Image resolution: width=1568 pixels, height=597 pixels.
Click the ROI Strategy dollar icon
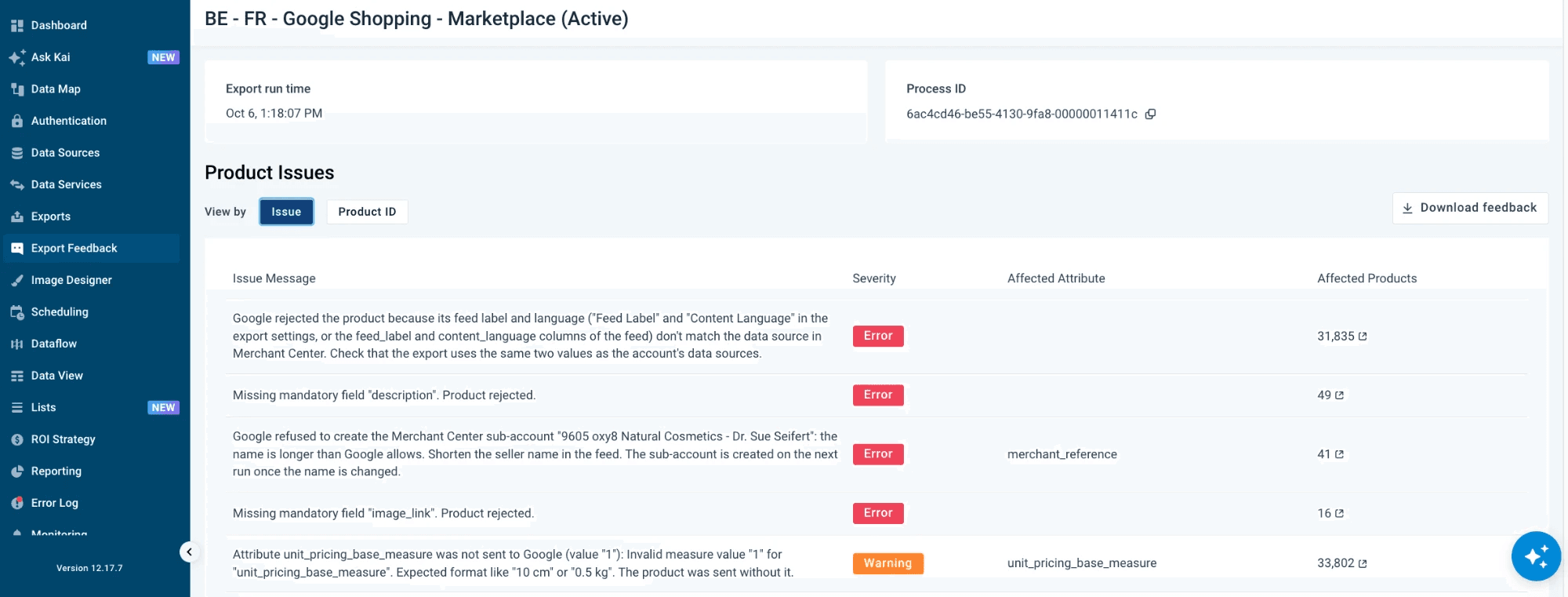click(17, 440)
